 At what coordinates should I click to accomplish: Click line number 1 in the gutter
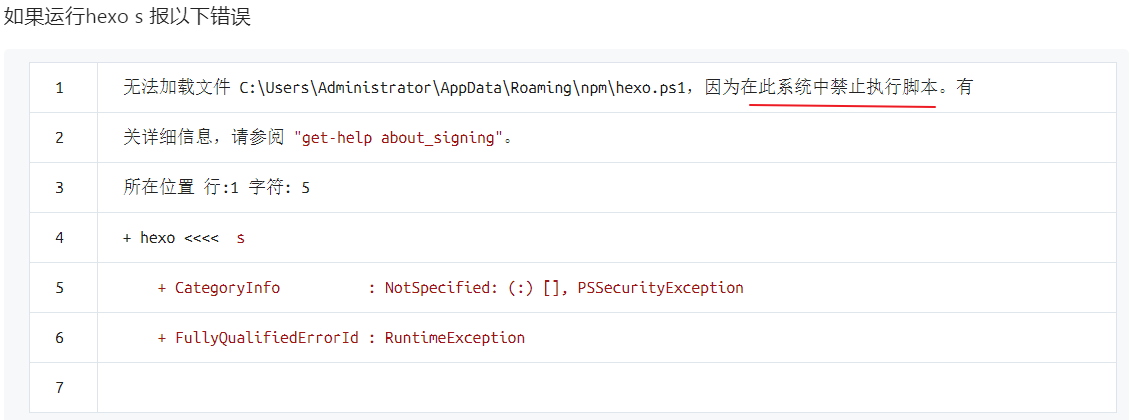[x=59, y=88]
